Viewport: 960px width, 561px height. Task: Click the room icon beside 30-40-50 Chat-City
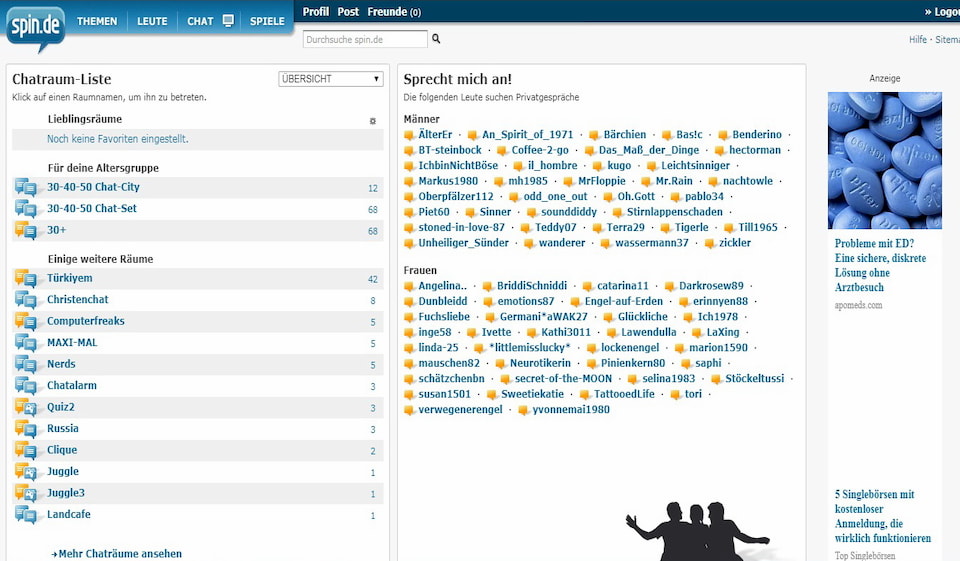(25, 188)
